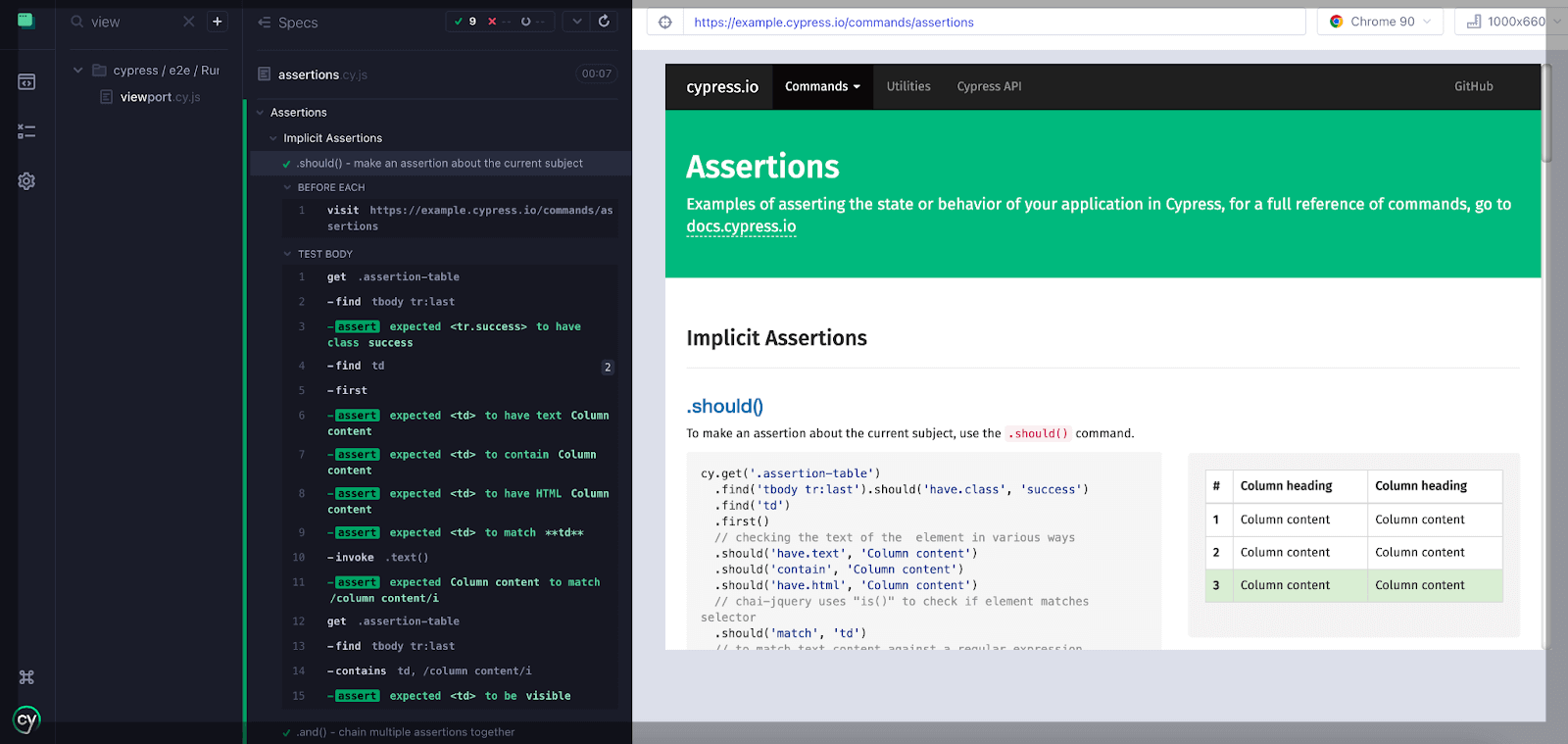The image size is (1568, 744).
Task: Follow the docs.cypress.io link
Action: click(x=741, y=226)
